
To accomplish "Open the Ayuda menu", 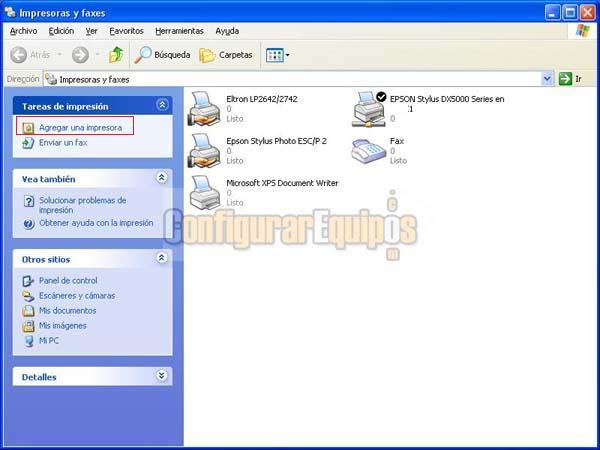I will [227, 31].
